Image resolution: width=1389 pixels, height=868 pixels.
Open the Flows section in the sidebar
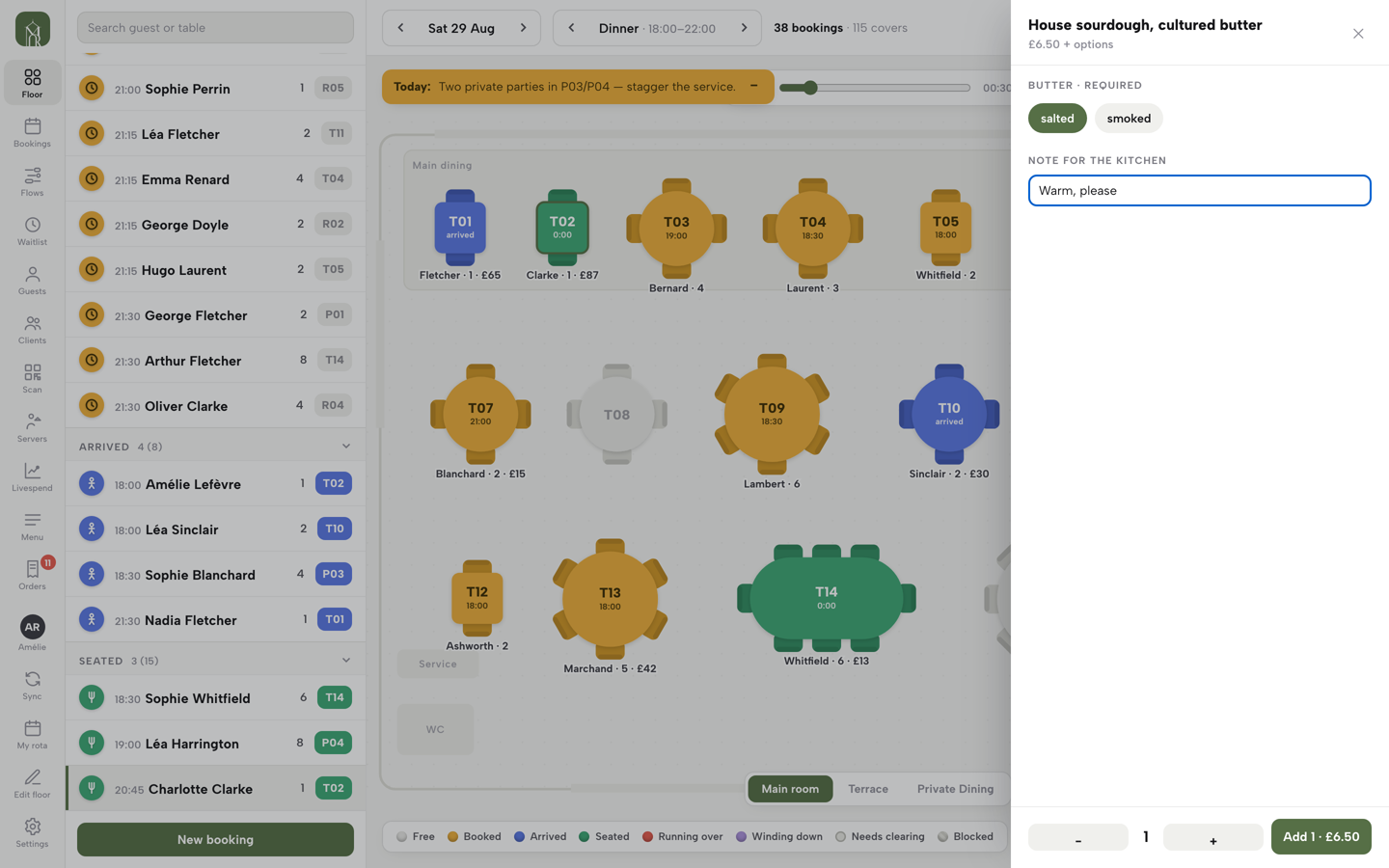pos(32,181)
